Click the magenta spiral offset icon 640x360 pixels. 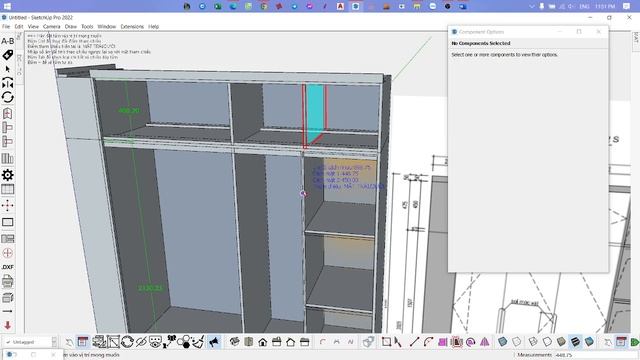click(470, 342)
